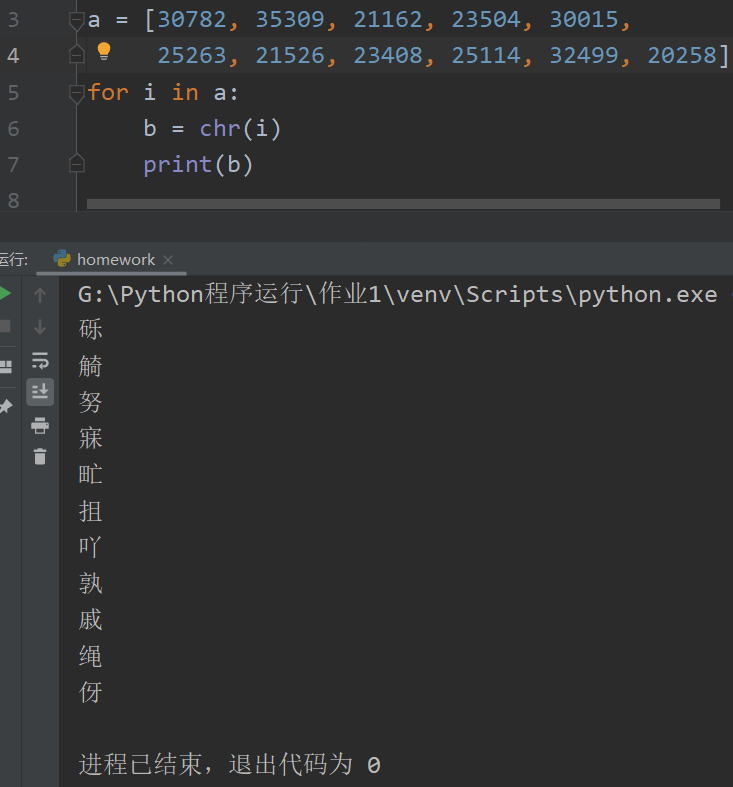Click the number 20258 in the list
Viewport: 733px width, 787px height.
click(x=682, y=55)
